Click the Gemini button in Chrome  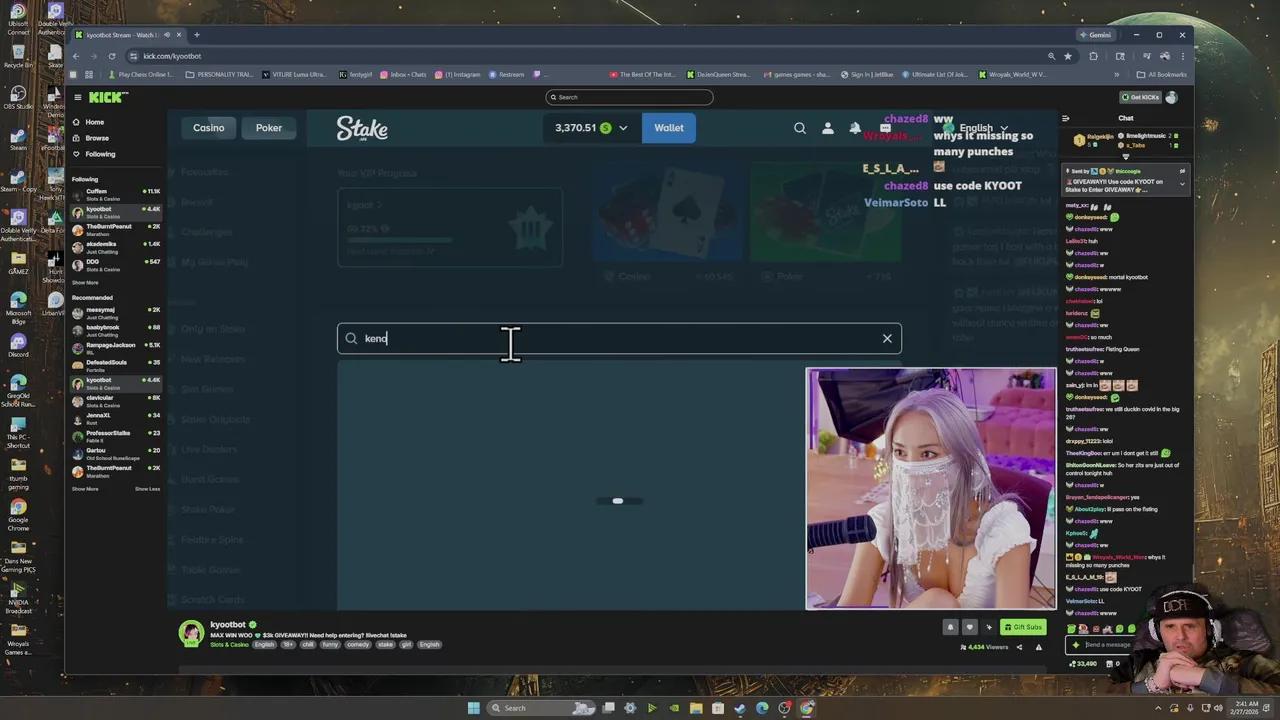click(1095, 35)
